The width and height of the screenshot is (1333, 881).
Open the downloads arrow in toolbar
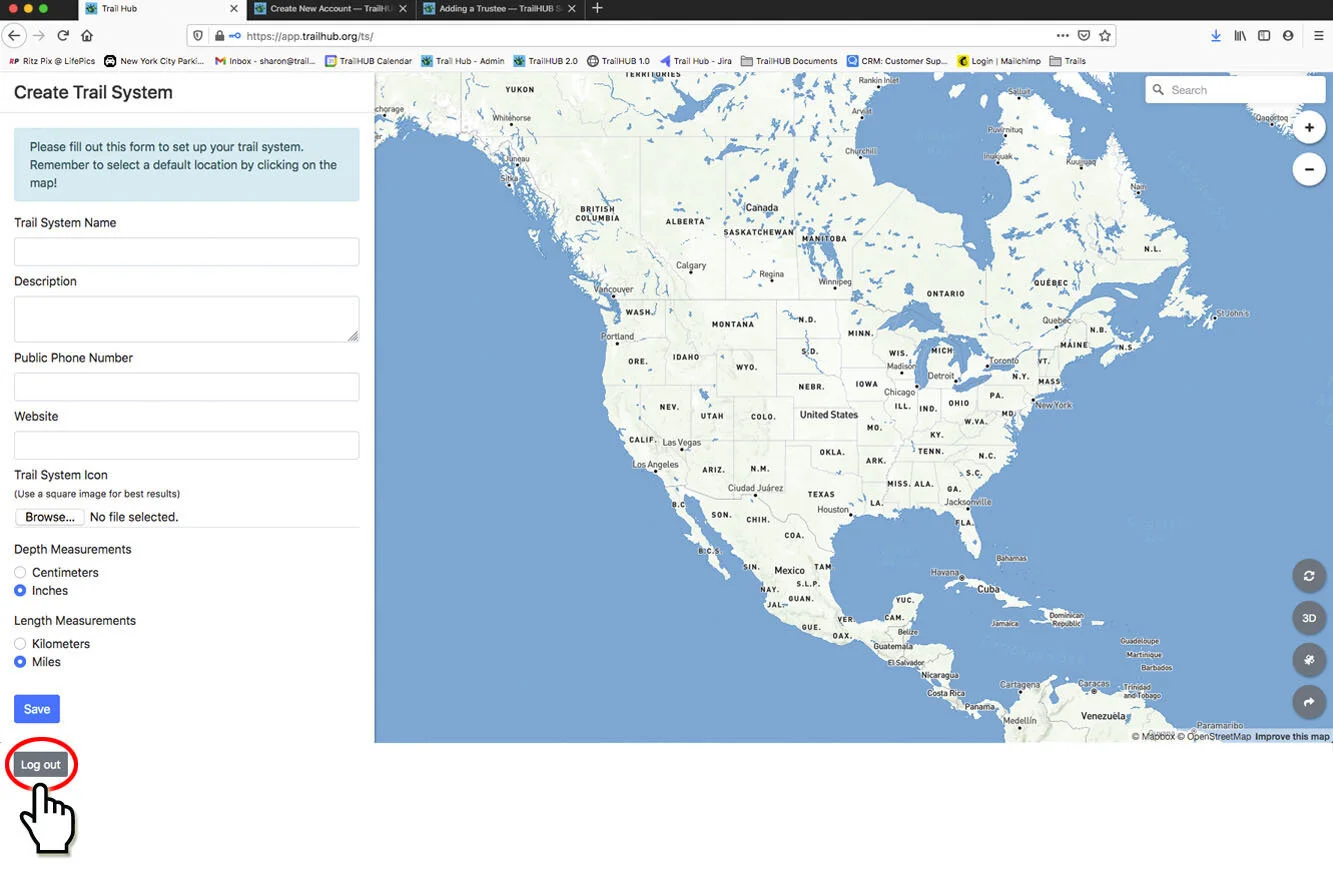[1216, 35]
